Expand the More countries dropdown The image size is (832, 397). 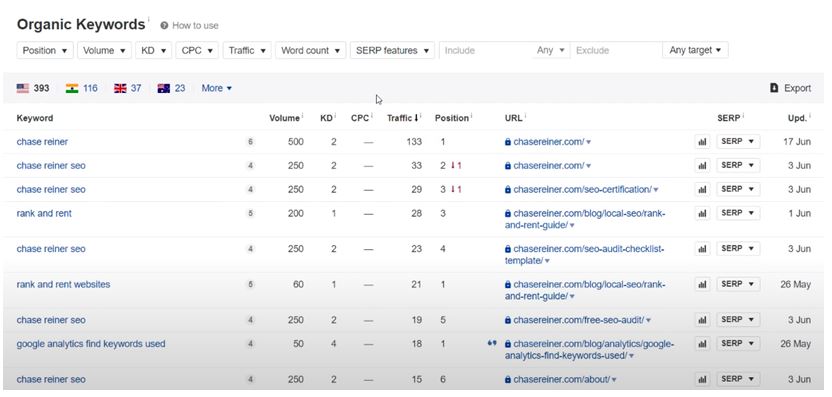[216, 88]
